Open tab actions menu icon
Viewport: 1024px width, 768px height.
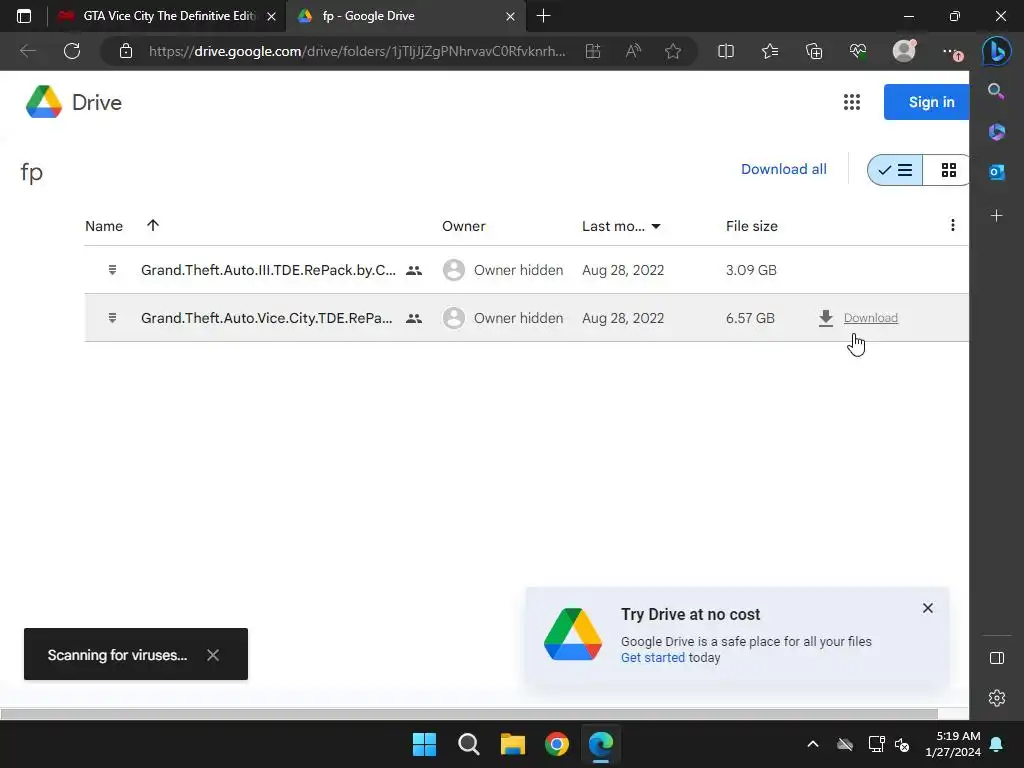click(24, 16)
